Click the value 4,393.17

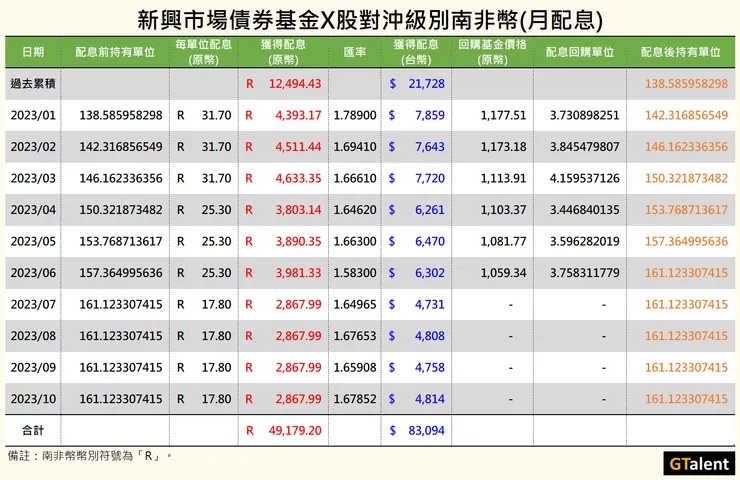[298, 115]
